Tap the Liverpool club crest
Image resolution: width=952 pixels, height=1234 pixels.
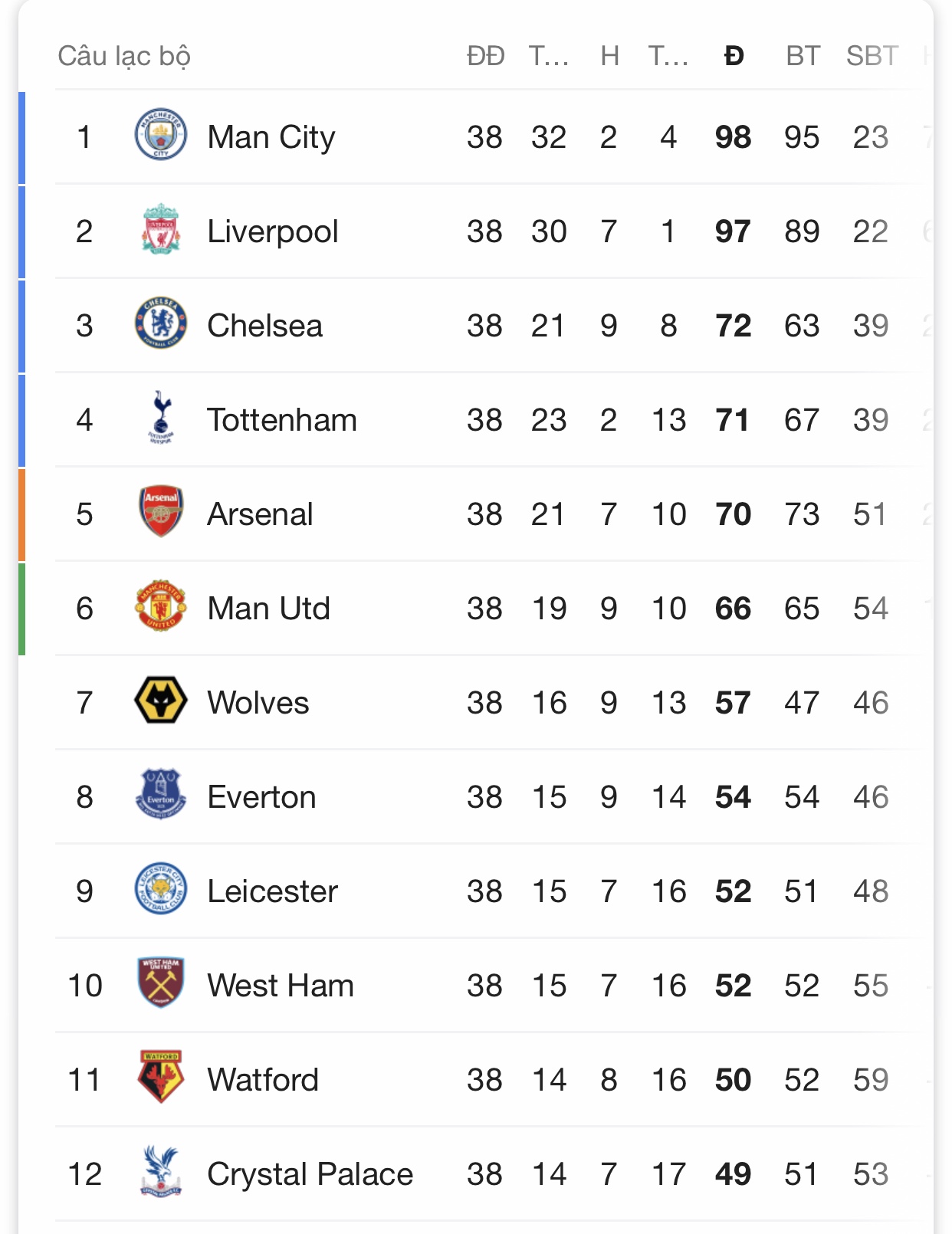pyautogui.click(x=160, y=229)
